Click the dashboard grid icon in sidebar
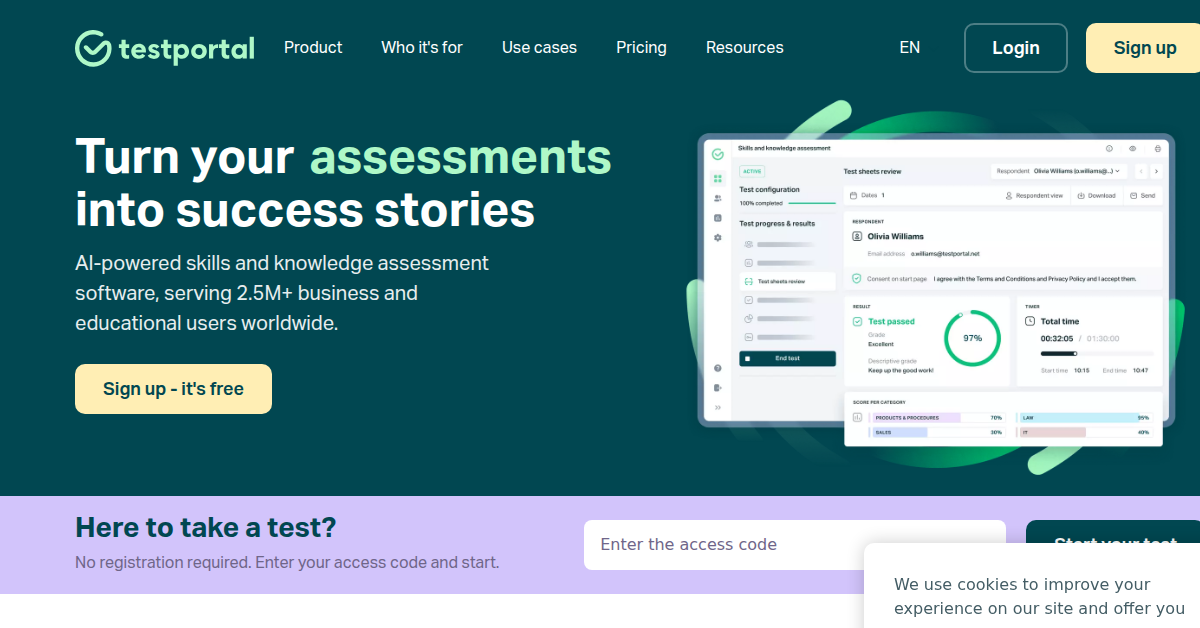The height and width of the screenshot is (628, 1200). 717,179
